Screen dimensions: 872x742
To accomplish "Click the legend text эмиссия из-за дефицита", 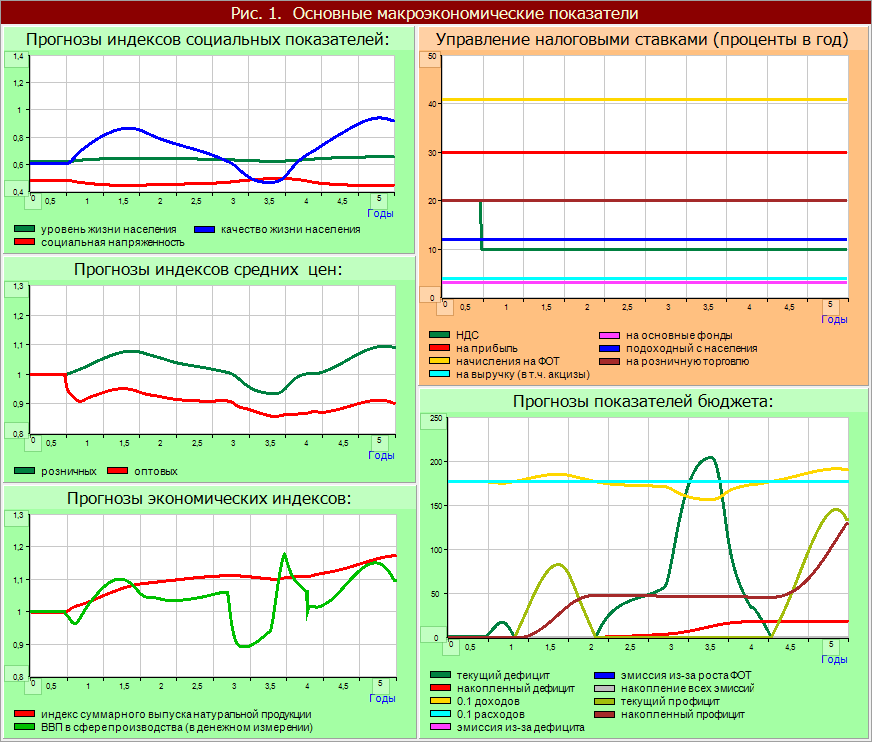I will coord(521,727).
